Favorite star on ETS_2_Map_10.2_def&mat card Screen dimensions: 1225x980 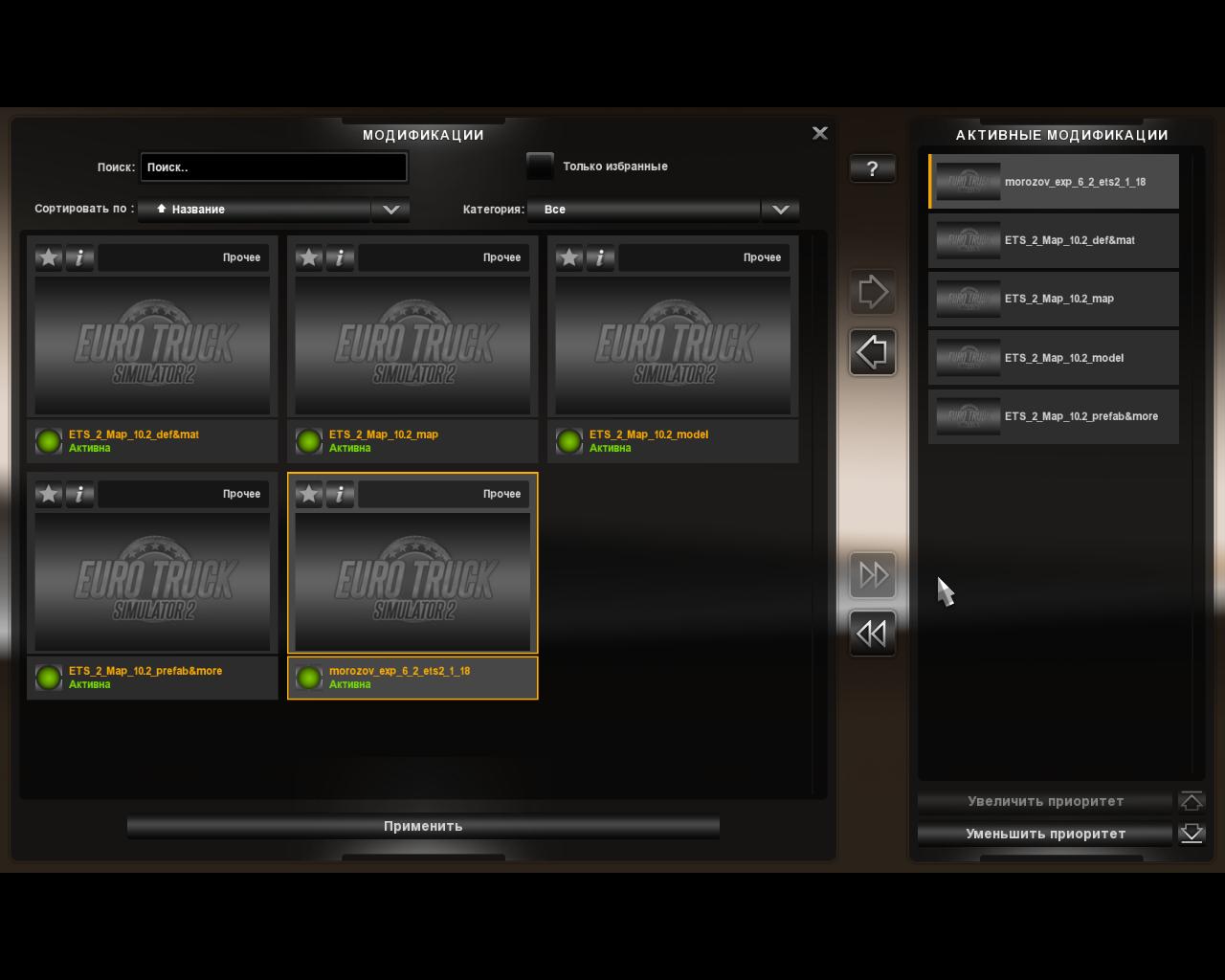coord(49,257)
